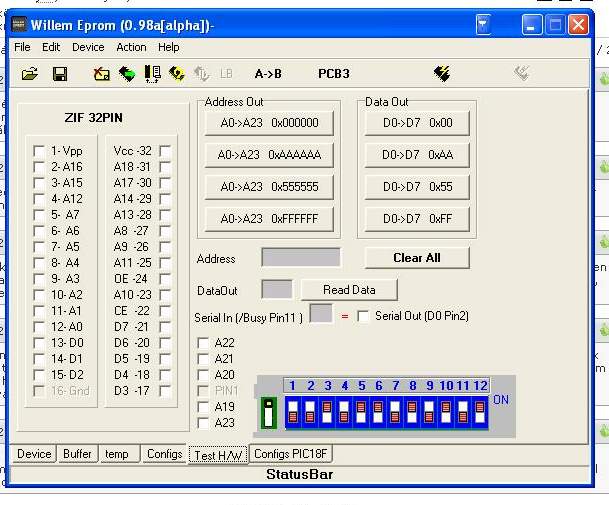This screenshot has width=609, height=505.
Task: Toggle DIP switch 7
Action: point(395,412)
